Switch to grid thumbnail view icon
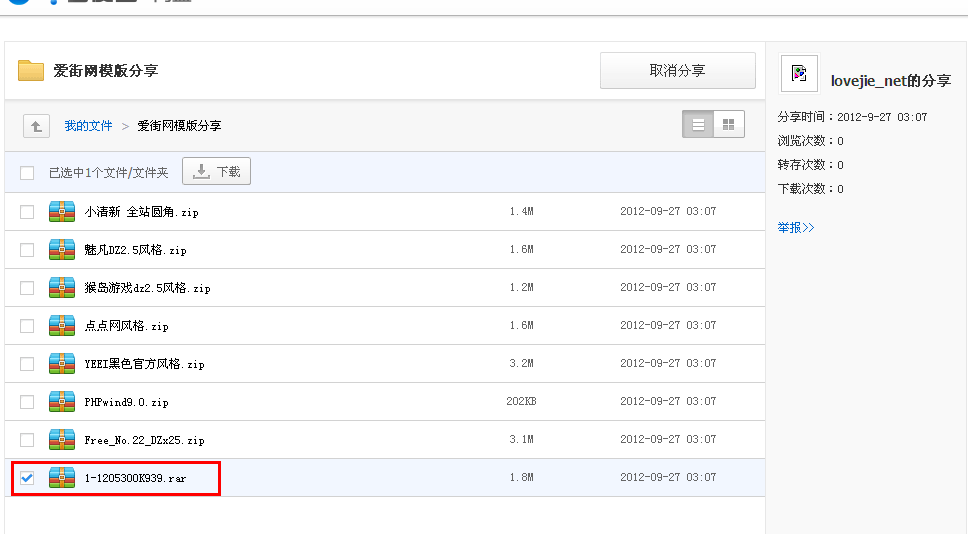Viewport: 968px width, 534px height. pyautogui.click(x=728, y=125)
